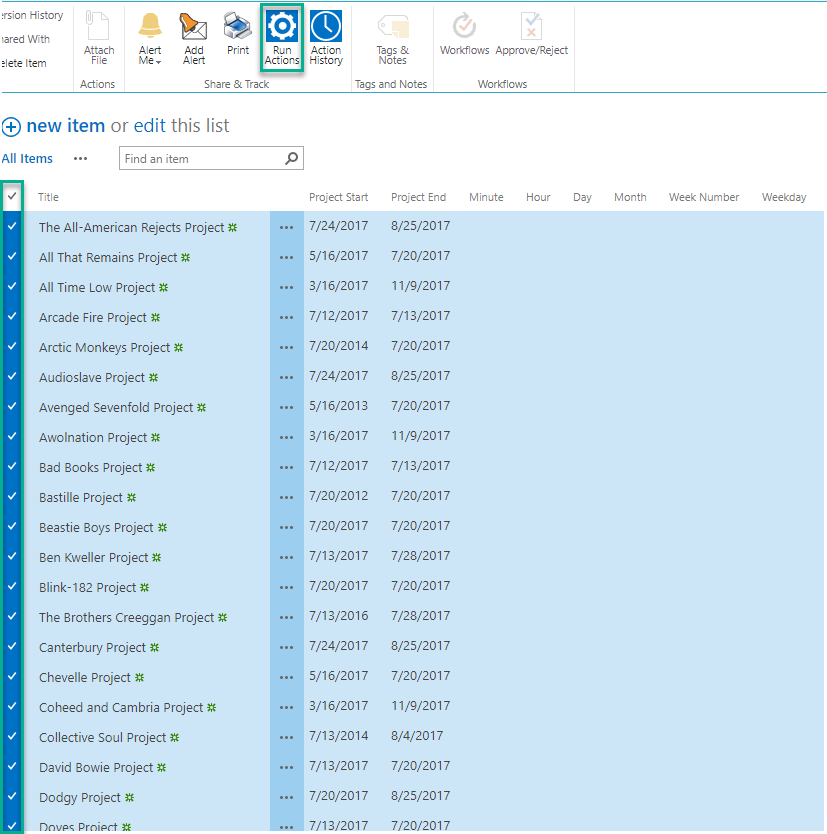Open the Minute column header menu
Viewport: 827px width, 834px height.
click(486, 197)
